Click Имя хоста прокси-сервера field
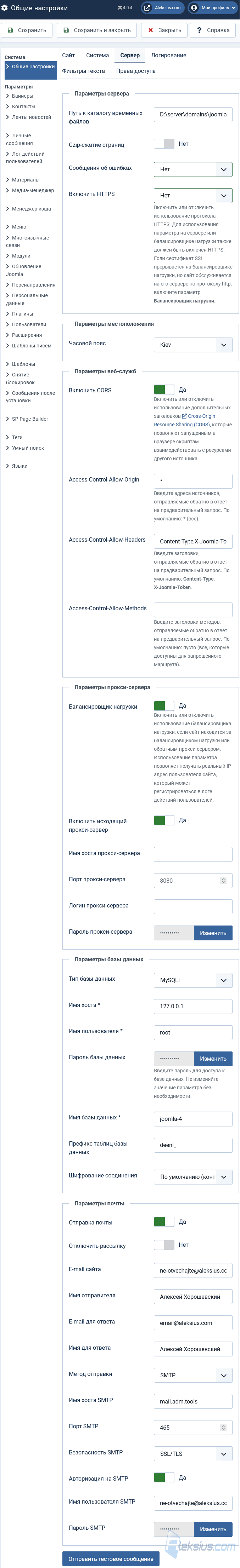Image resolution: width=240 pixels, height=1568 pixels. (x=193, y=854)
